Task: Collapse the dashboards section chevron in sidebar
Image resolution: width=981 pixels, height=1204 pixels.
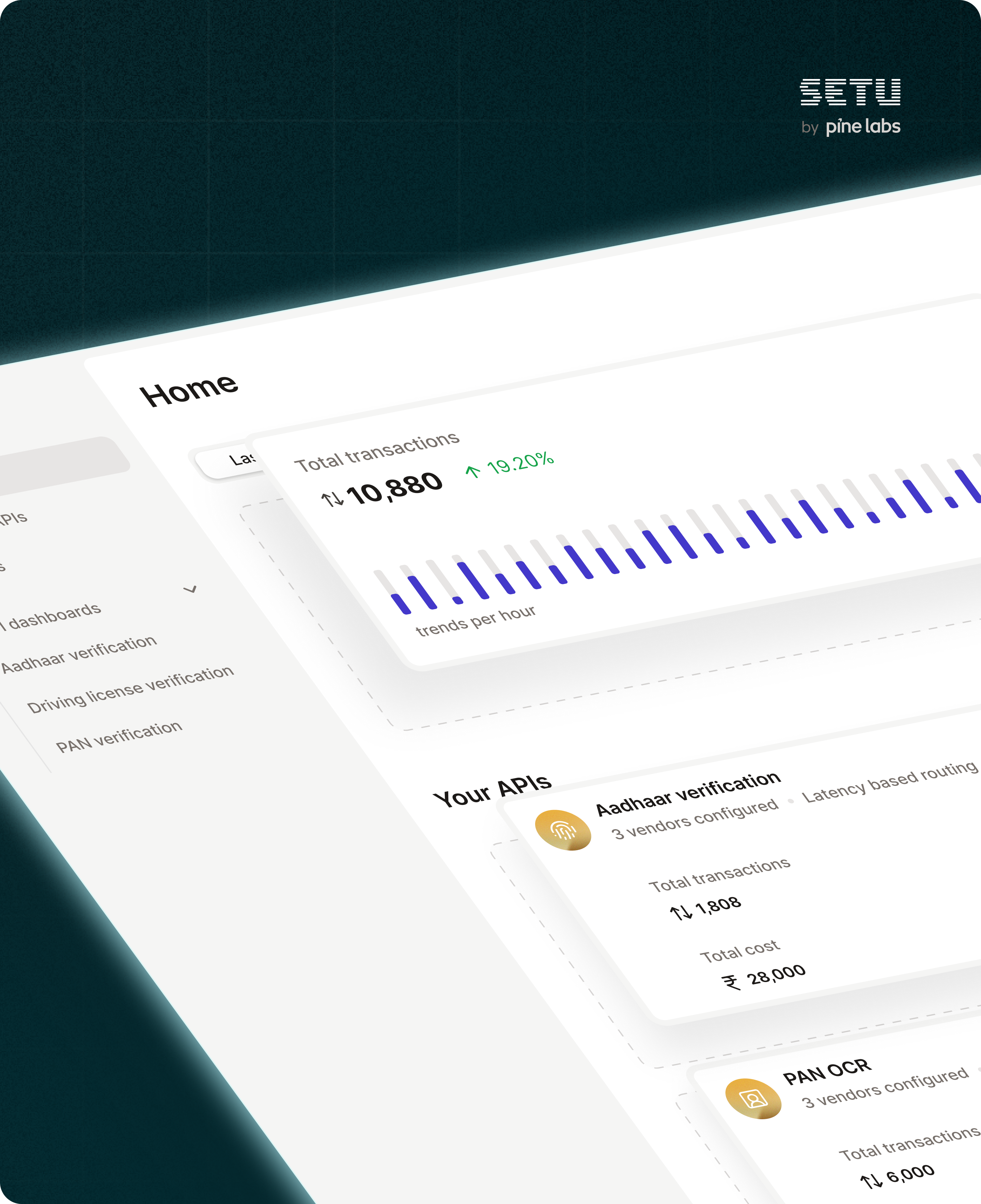Action: point(190,589)
